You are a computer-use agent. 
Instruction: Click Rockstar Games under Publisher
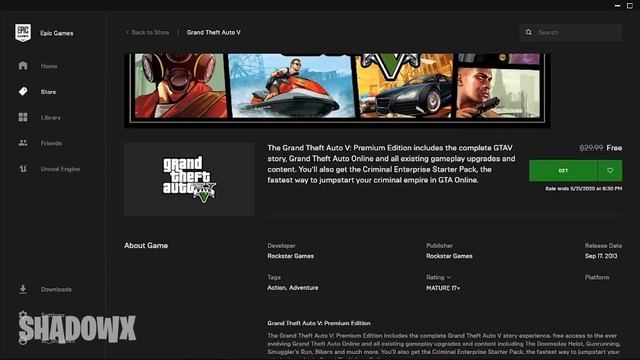click(x=449, y=256)
